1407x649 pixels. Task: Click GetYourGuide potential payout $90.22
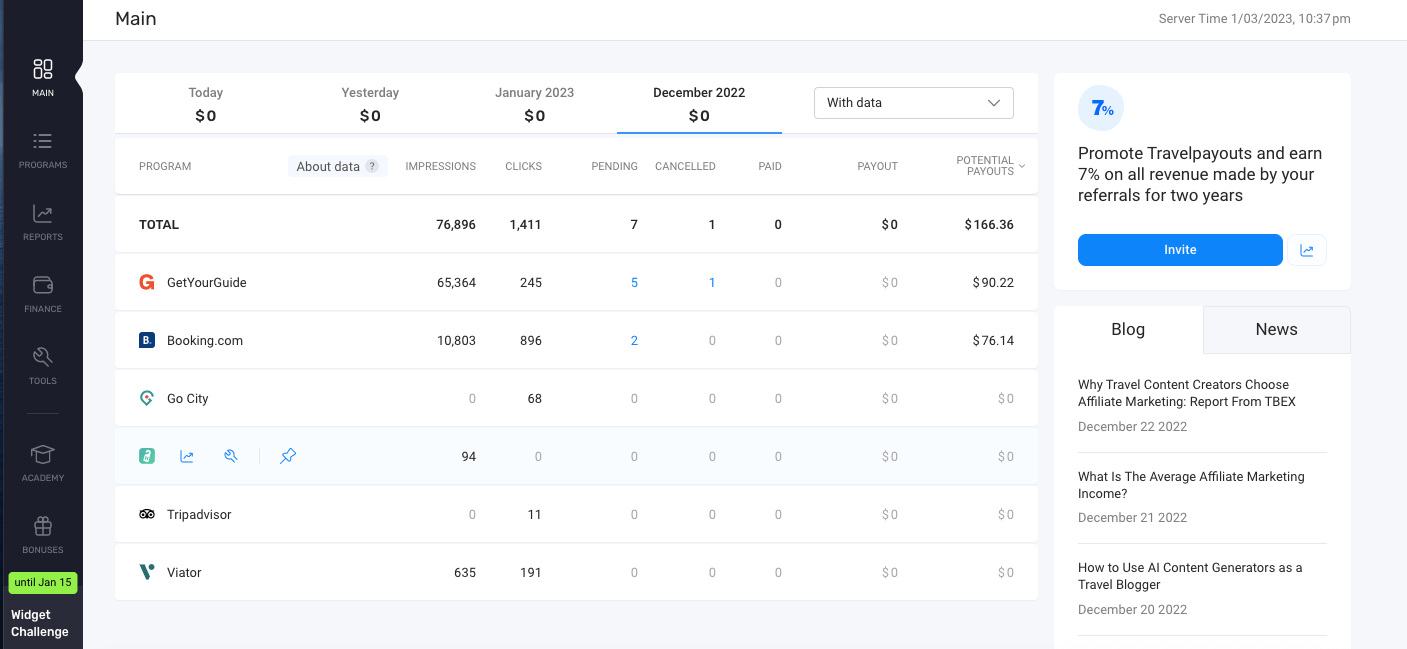point(993,283)
